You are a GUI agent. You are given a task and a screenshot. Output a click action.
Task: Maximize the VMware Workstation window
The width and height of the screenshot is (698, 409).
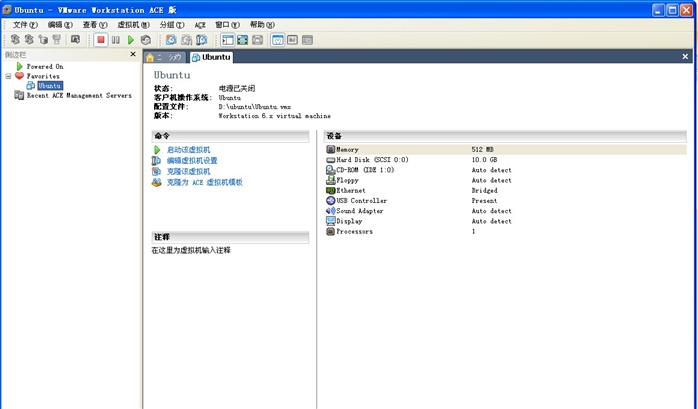tap(672, 10)
